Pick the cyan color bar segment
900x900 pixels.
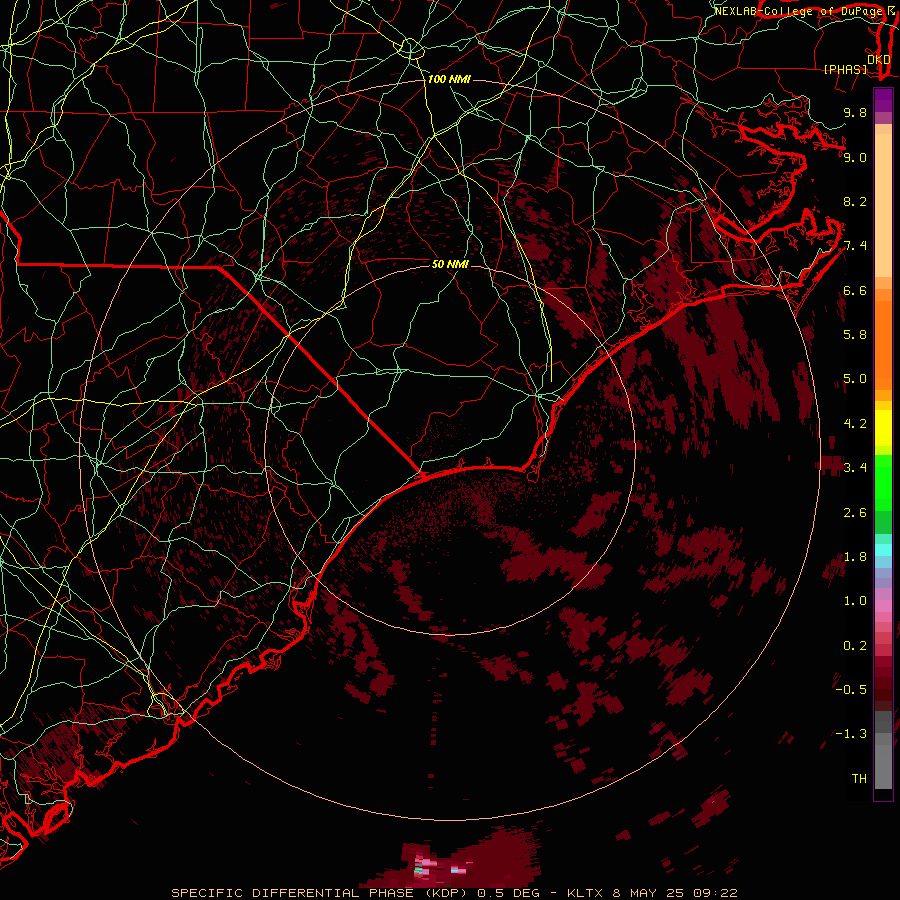coord(883,550)
